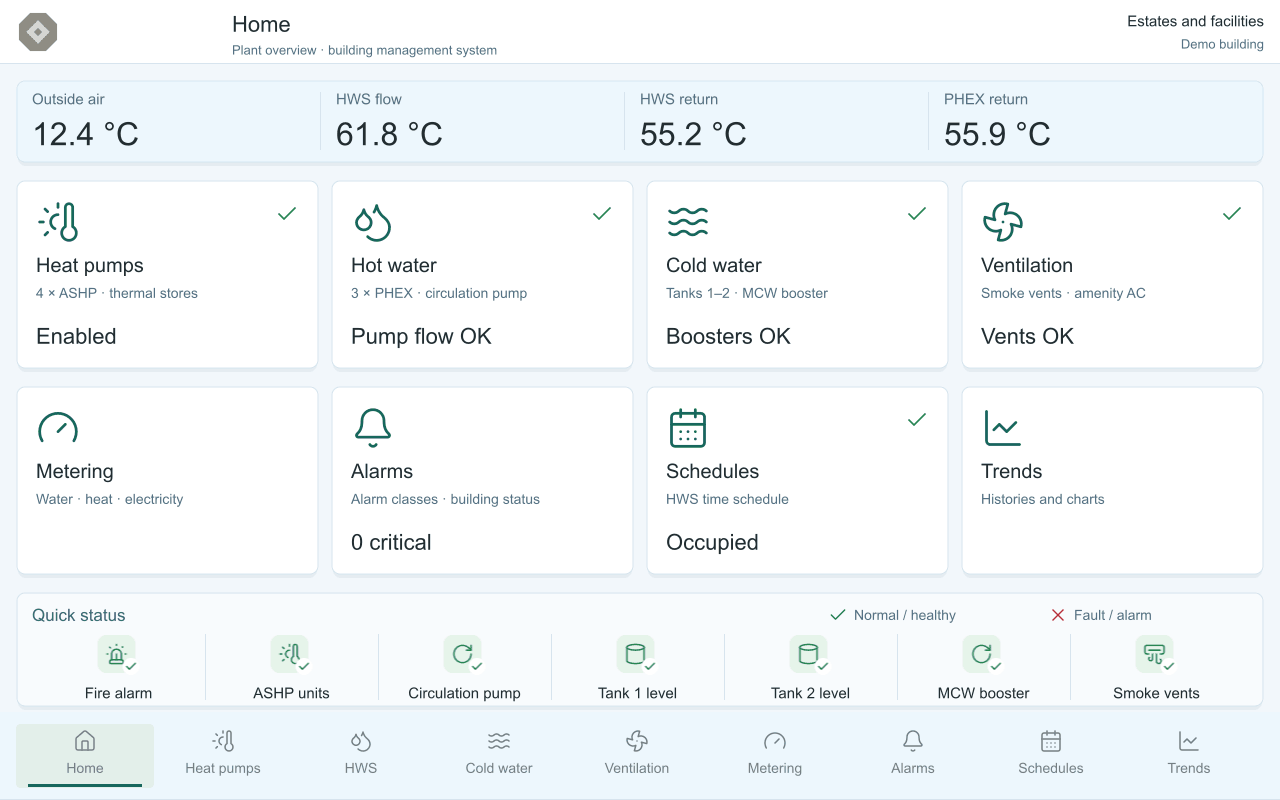This screenshot has height=800, width=1280.
Task: Click the Circulation pump quick status icon
Action: click(x=463, y=655)
